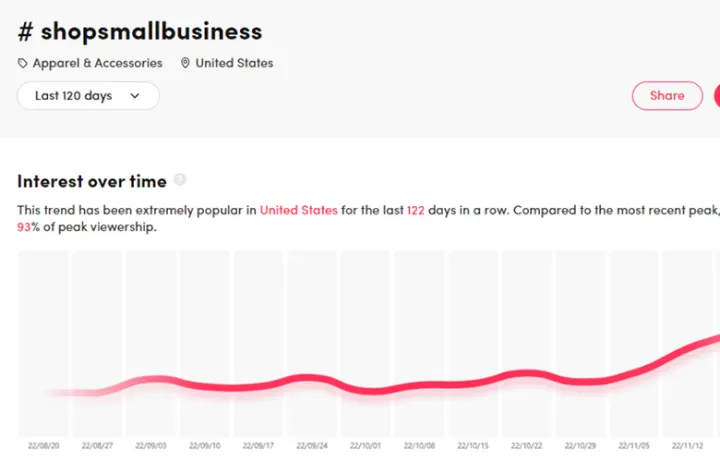Click the United States label under the hashtag title
The height and width of the screenshot is (462, 720).
[234, 63]
